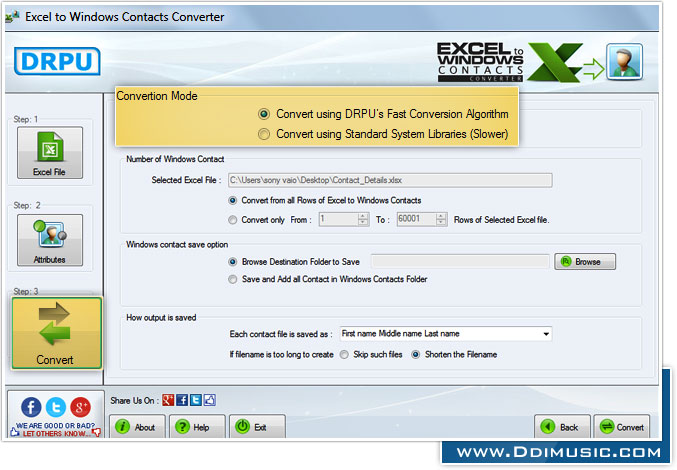Open the About button
677x470 pixels.
pos(137,426)
